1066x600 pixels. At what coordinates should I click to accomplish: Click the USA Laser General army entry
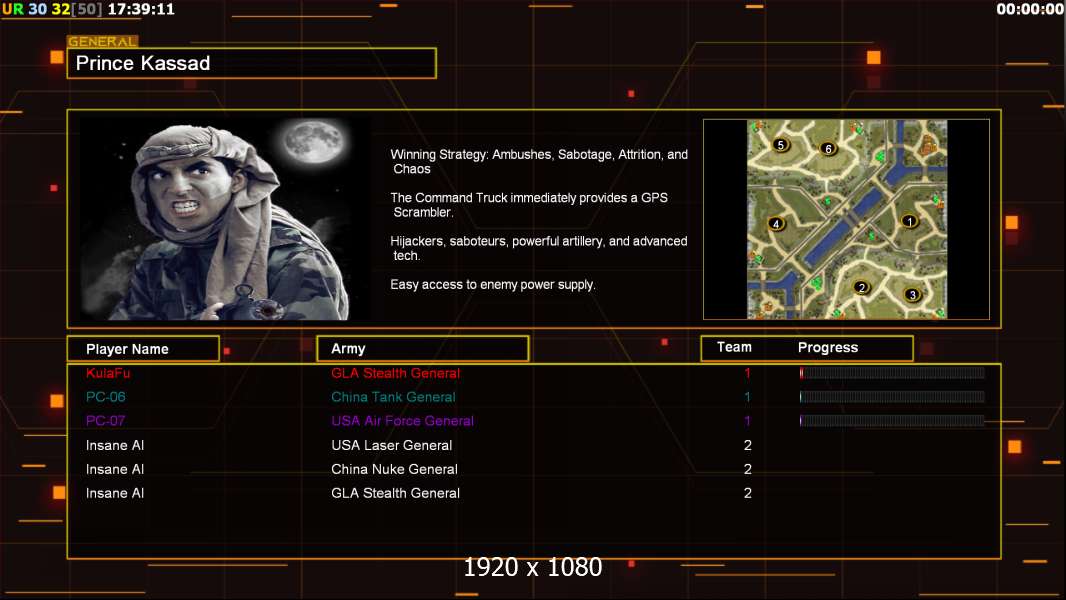click(392, 445)
